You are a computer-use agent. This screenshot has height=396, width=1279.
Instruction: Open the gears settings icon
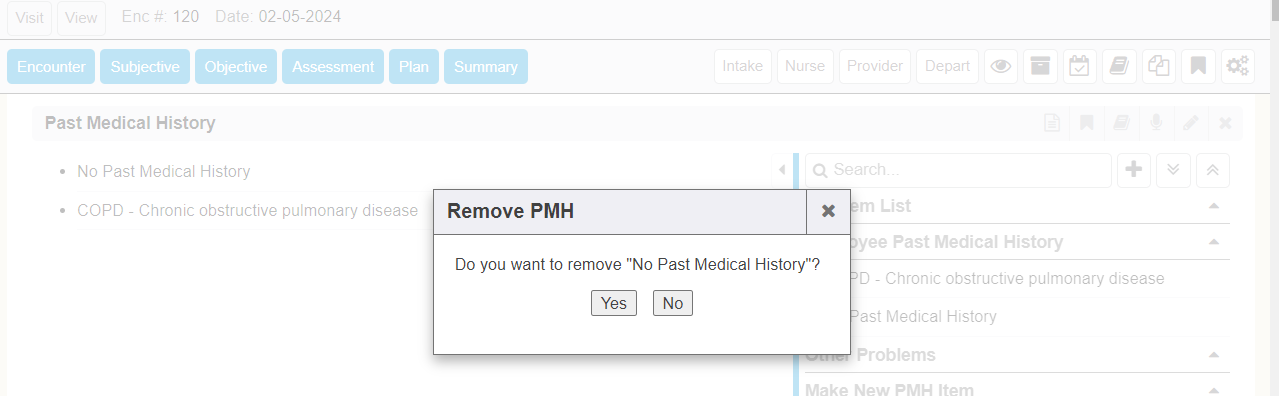(1238, 67)
